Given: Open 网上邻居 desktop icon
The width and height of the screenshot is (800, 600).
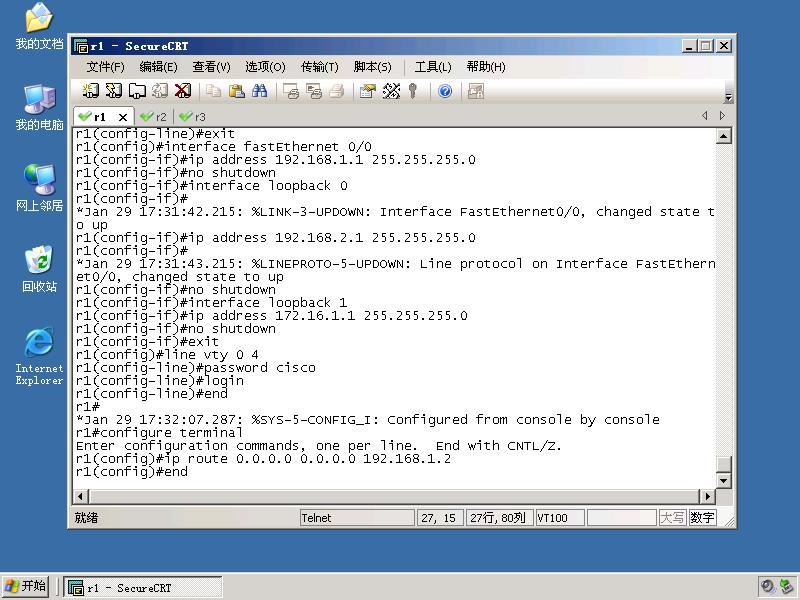Looking at the screenshot, I should pos(39,188).
